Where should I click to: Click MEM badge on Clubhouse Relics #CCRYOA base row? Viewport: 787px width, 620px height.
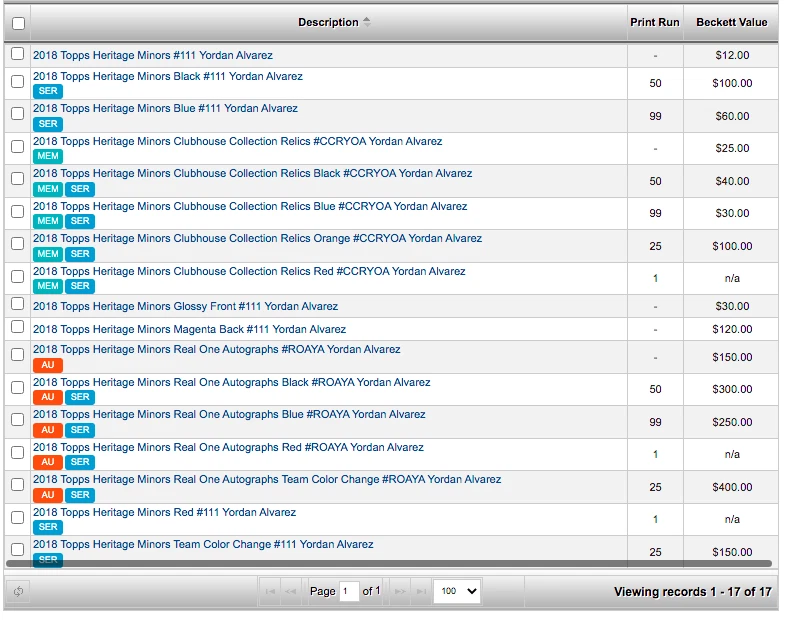tap(48, 156)
